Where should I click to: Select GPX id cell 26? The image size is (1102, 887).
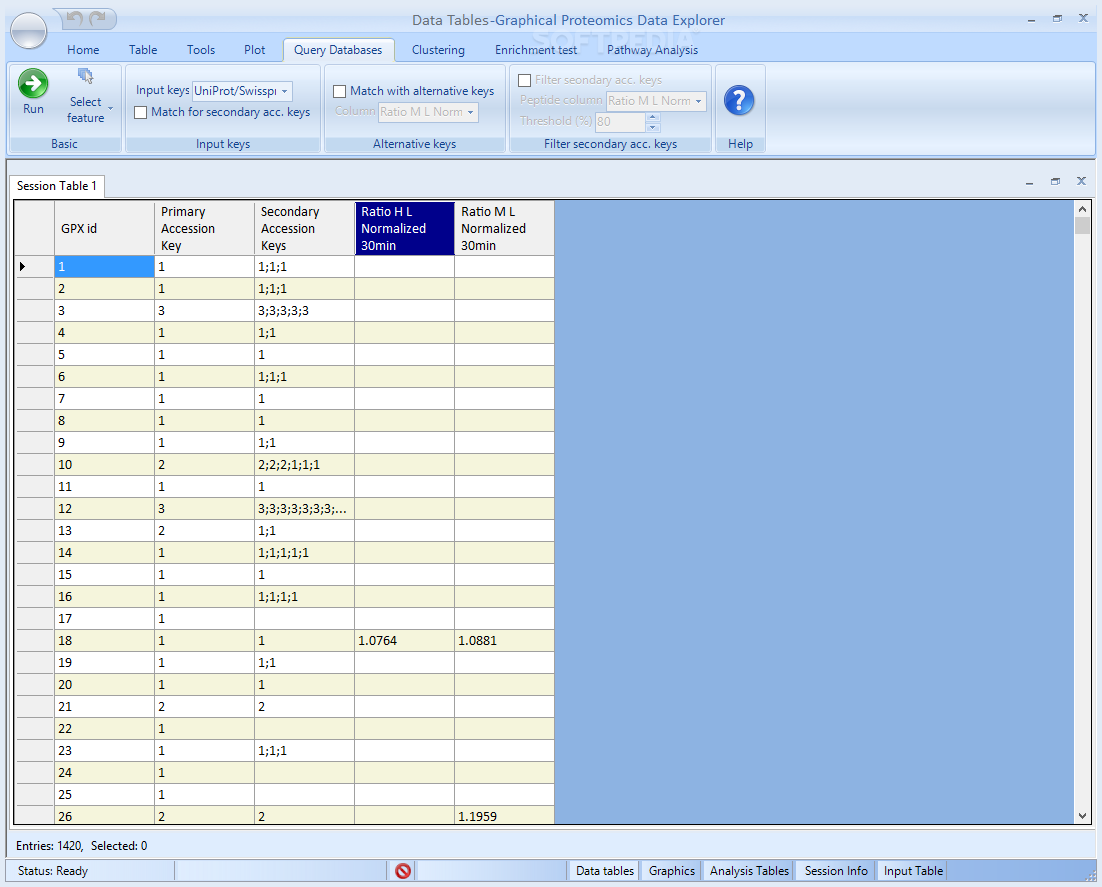tap(104, 816)
